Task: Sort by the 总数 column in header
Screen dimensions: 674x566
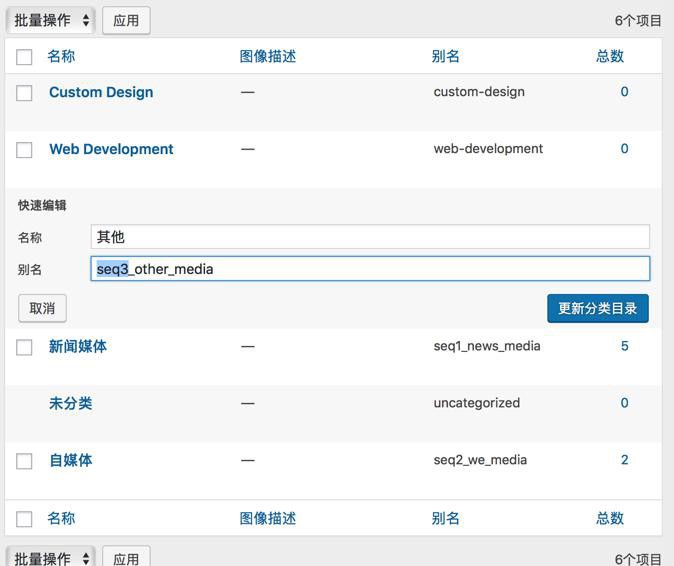Action: point(610,56)
